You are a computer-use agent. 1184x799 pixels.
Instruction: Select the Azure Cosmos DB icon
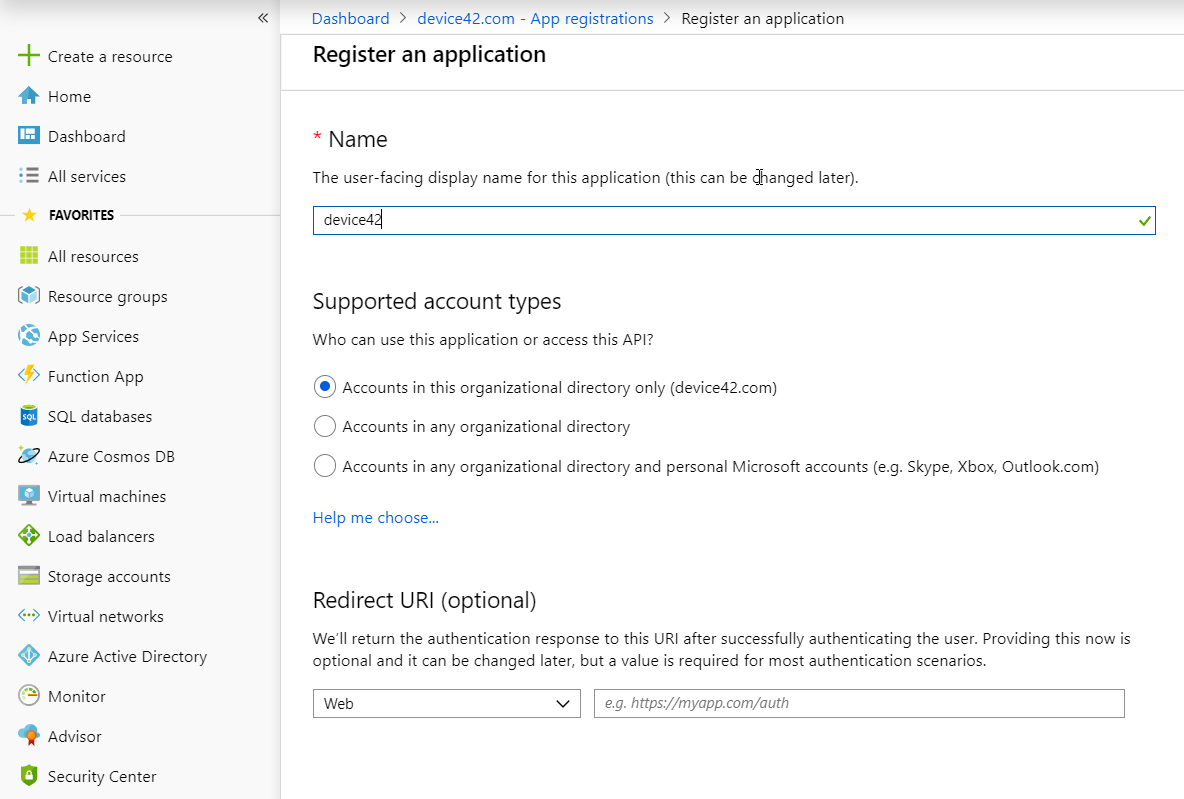pyautogui.click(x=29, y=456)
